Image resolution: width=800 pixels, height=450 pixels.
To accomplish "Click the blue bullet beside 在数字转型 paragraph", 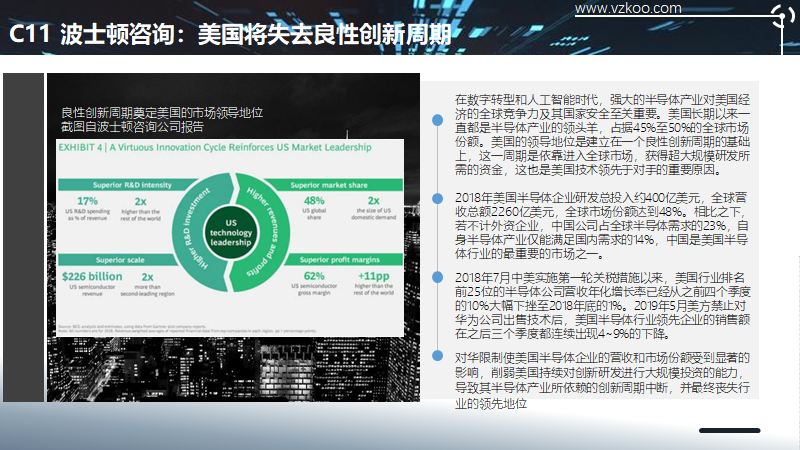I will tap(437, 120).
